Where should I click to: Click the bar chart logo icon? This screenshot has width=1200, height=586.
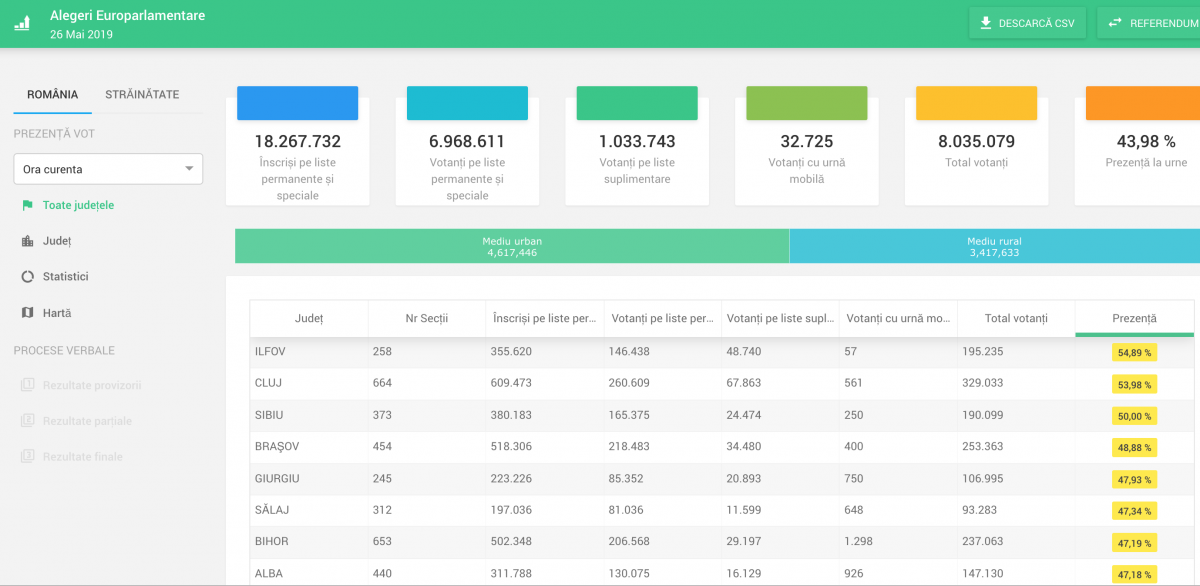[x=22, y=22]
